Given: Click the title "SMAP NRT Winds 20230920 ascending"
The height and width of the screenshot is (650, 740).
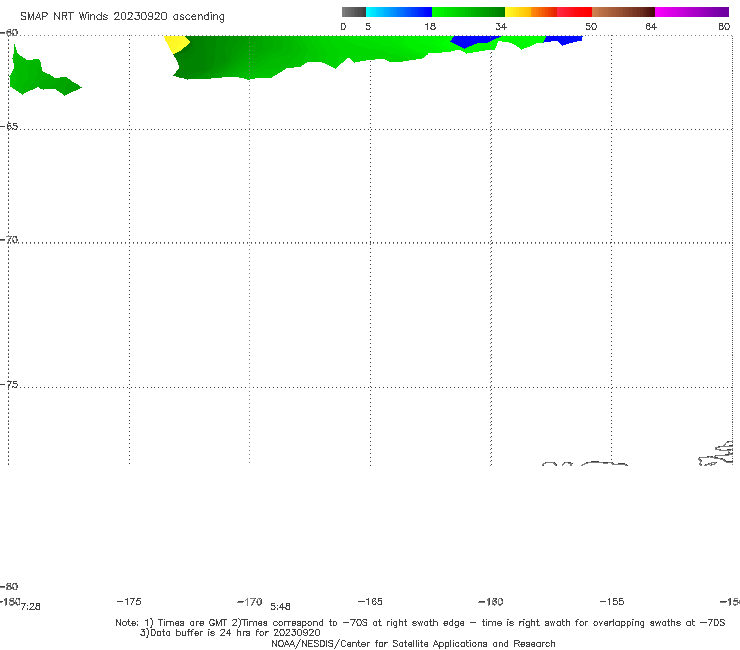Looking at the screenshot, I should (122, 17).
